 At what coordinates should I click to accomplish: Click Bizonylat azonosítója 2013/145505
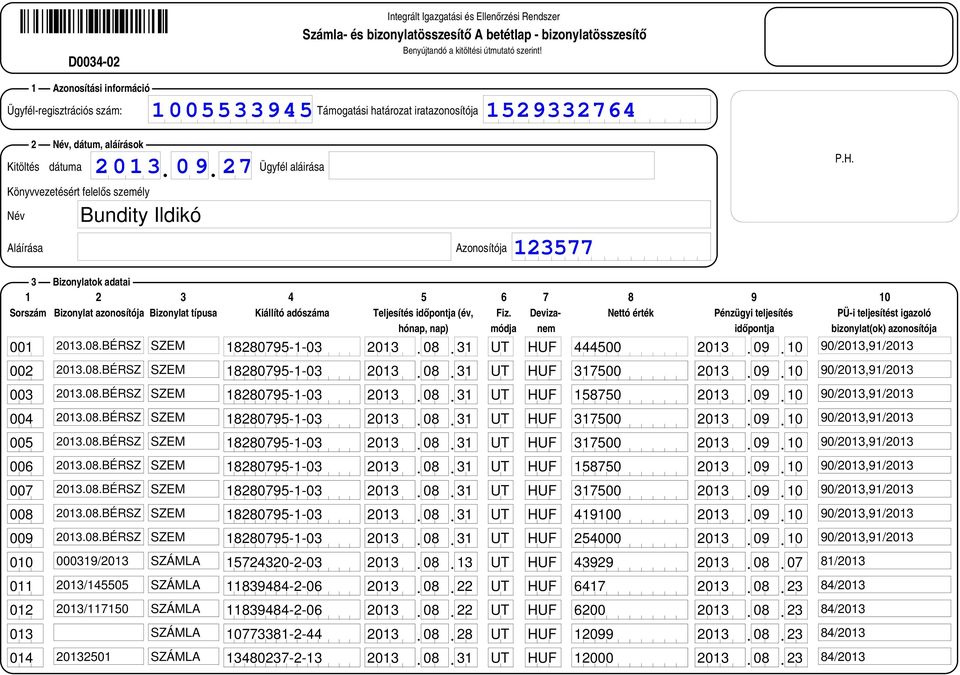(99, 585)
